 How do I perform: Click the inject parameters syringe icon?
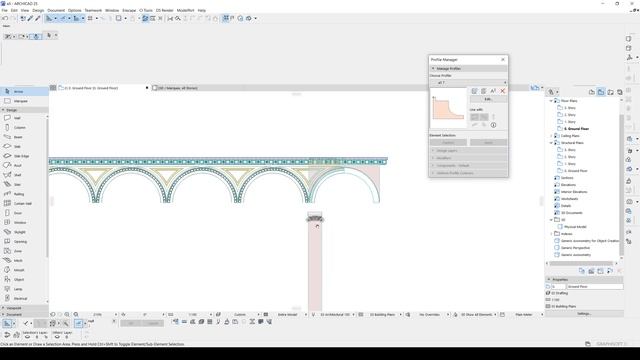[38, 18]
